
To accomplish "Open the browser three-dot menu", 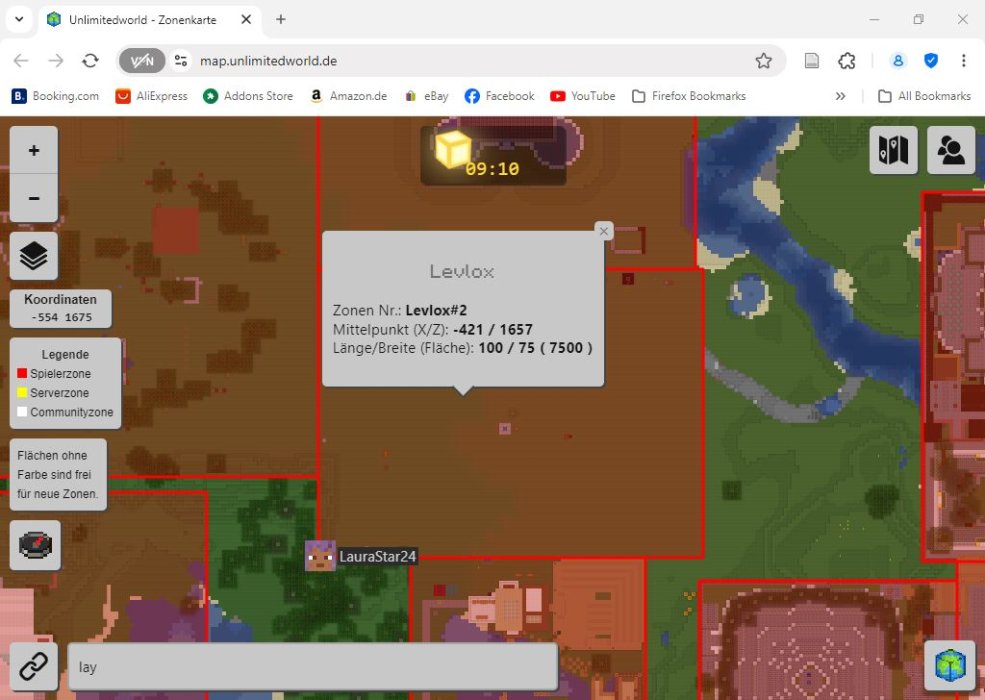I will tap(964, 61).
